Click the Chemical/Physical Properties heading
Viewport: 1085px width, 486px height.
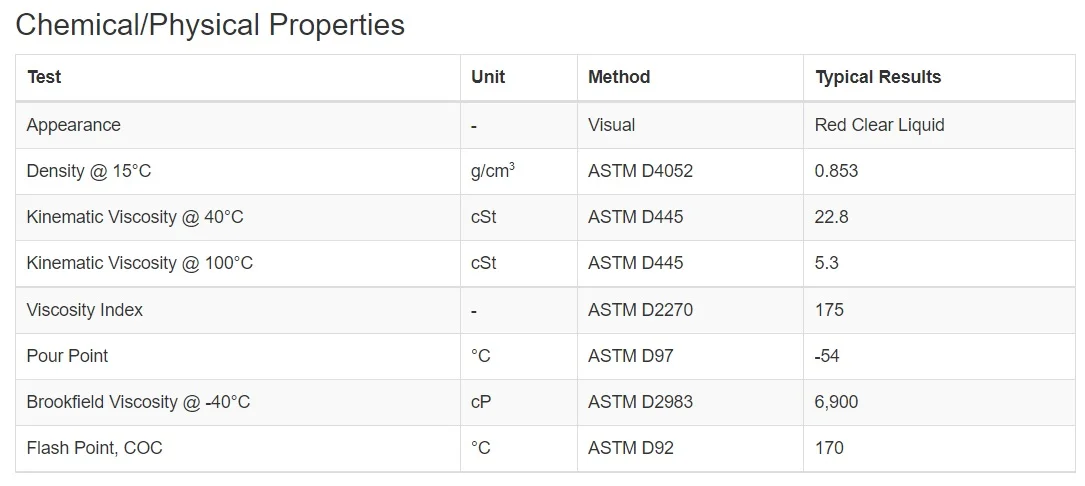(210, 25)
